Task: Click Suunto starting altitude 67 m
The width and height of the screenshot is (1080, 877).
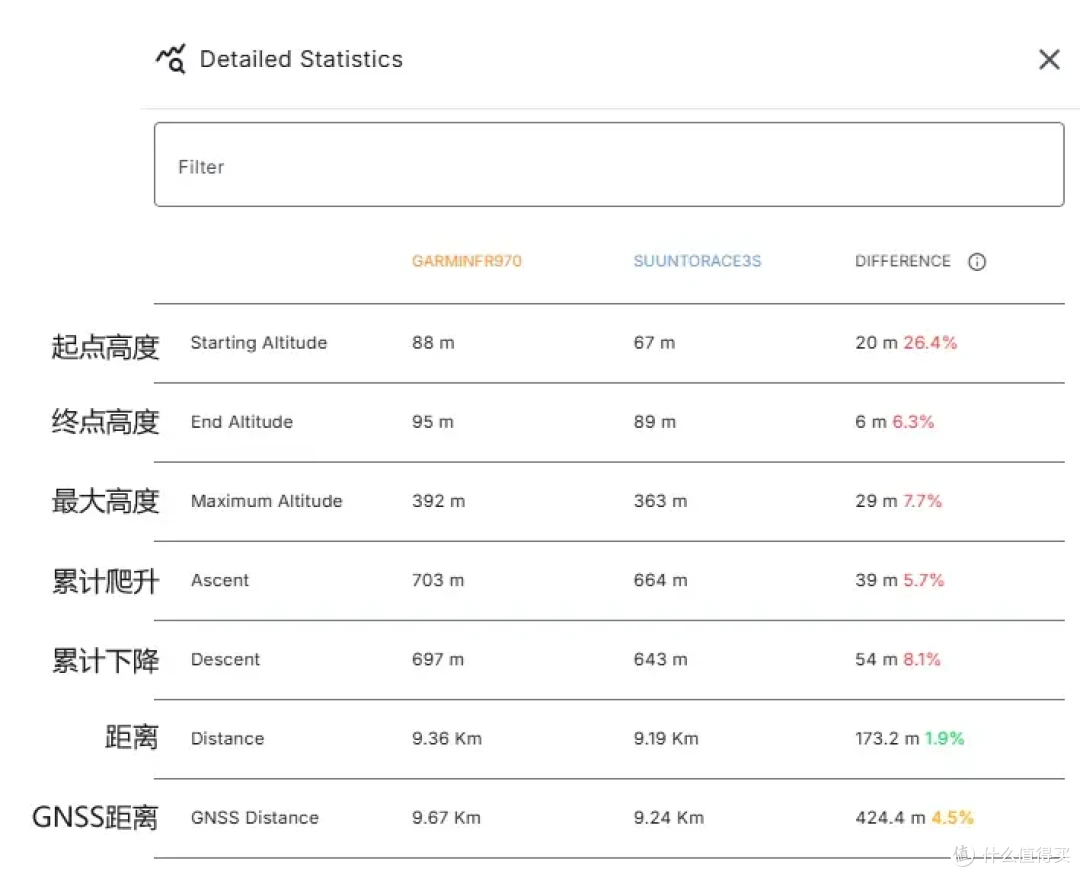Action: coord(654,342)
